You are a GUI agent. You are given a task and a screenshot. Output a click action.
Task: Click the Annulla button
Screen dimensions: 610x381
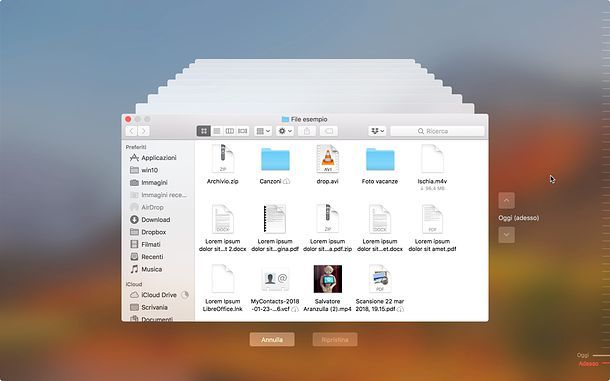pos(272,339)
